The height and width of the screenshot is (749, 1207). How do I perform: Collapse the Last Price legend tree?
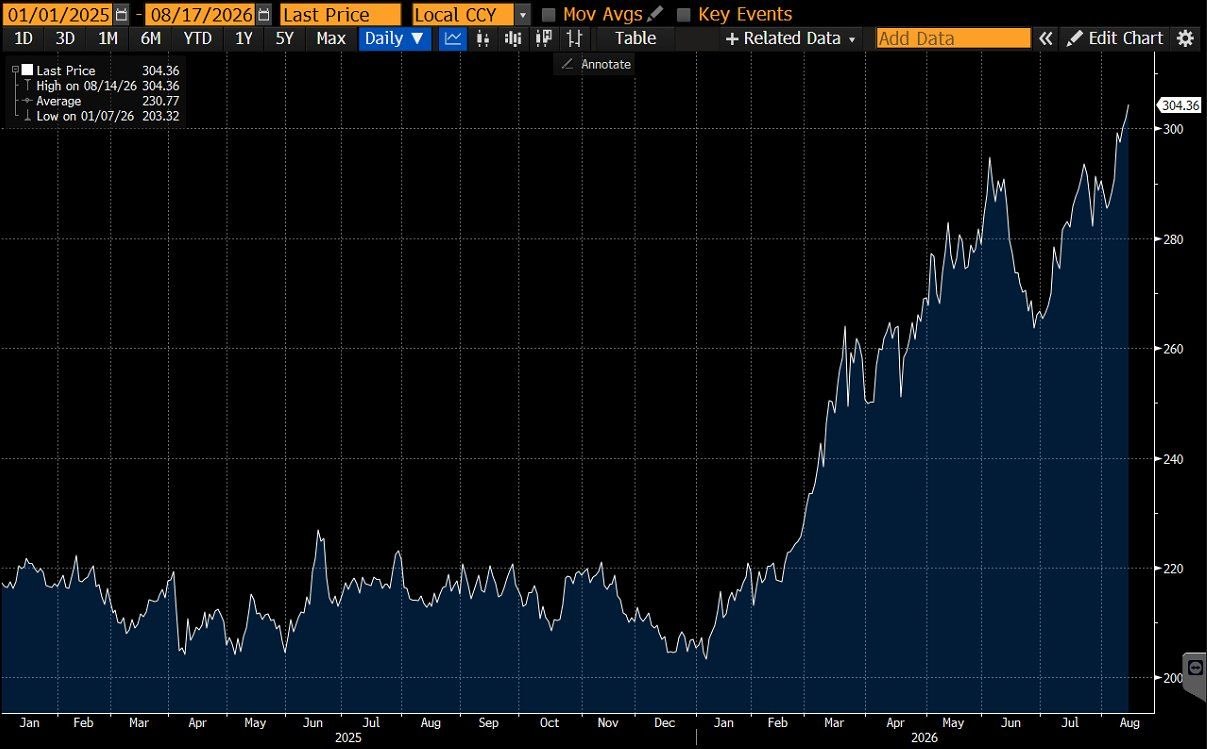pos(15,70)
